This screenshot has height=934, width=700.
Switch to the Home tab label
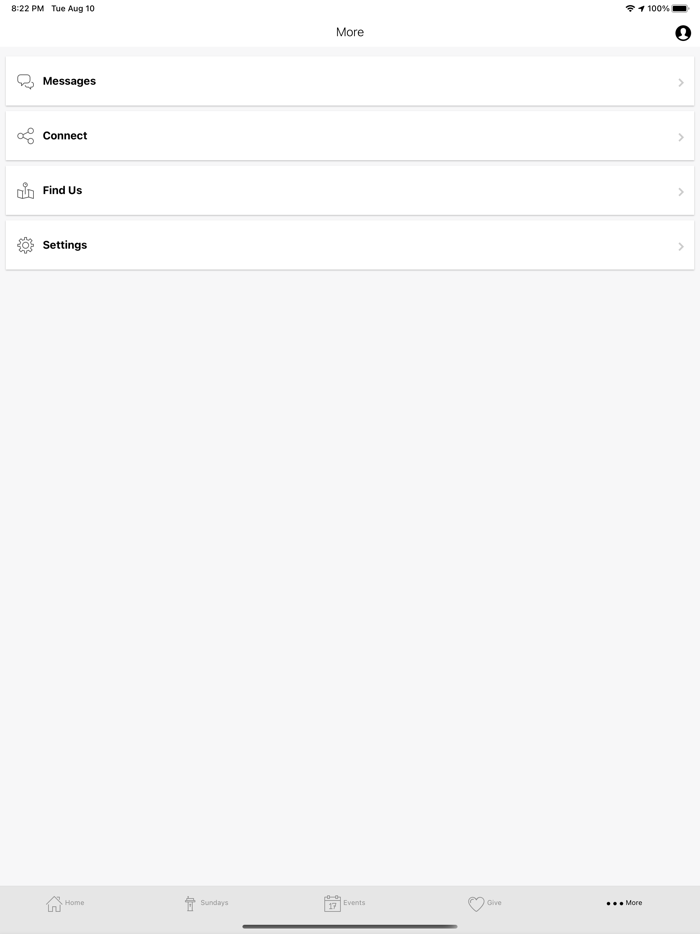click(75, 903)
